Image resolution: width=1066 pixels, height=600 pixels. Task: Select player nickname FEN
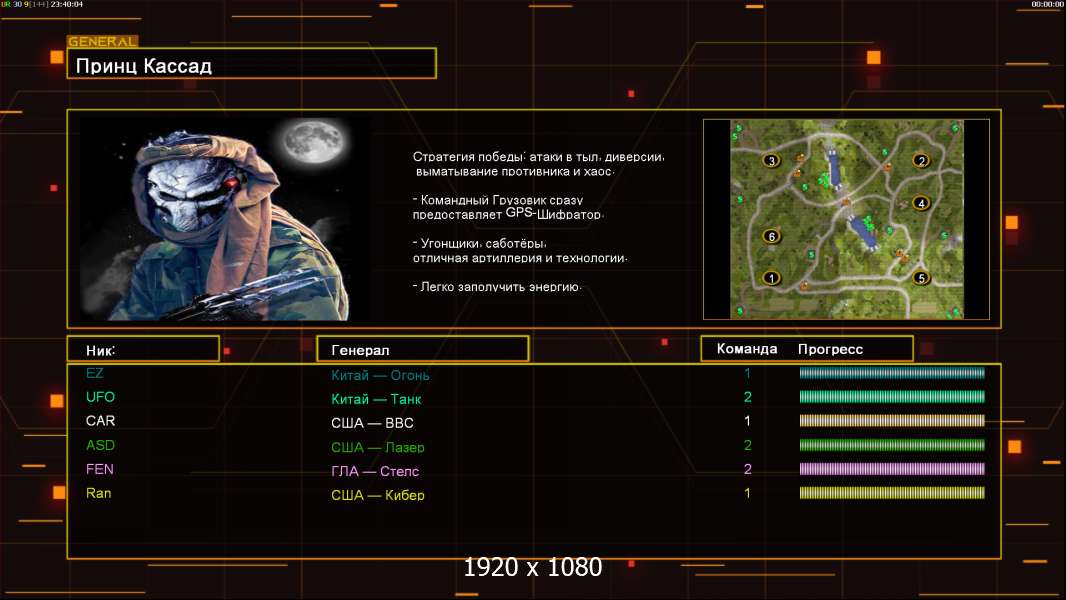[x=99, y=469]
